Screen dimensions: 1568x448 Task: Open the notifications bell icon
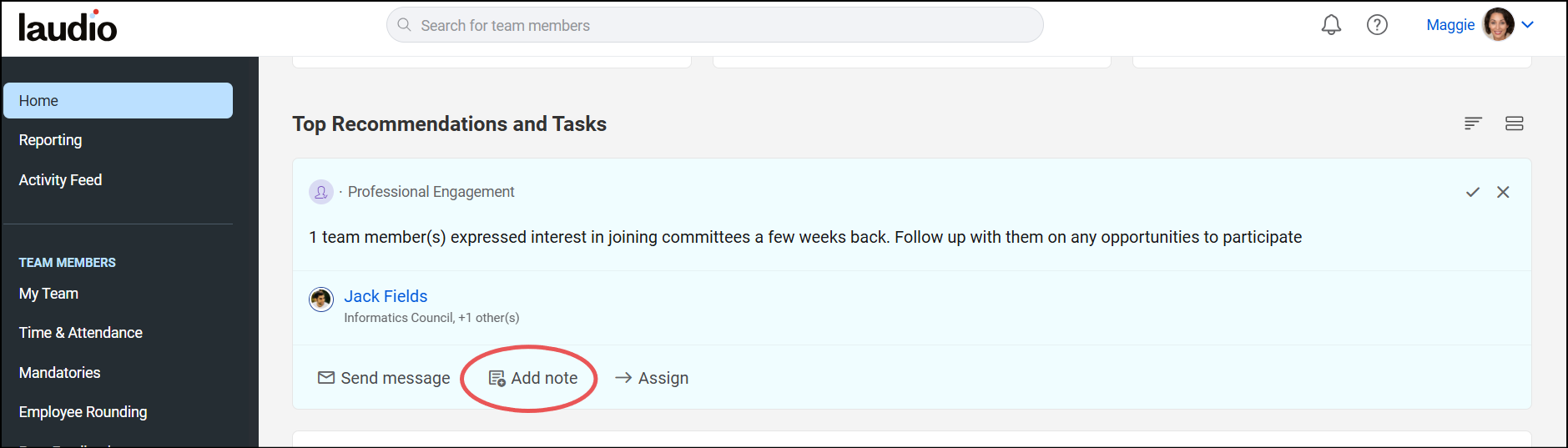click(1331, 25)
